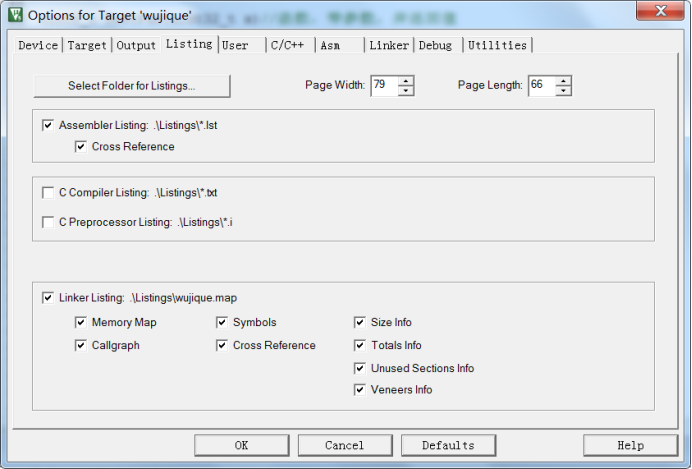This screenshot has width=692, height=469.
Task: Increase Page Width with up arrow
Action: pos(406,81)
